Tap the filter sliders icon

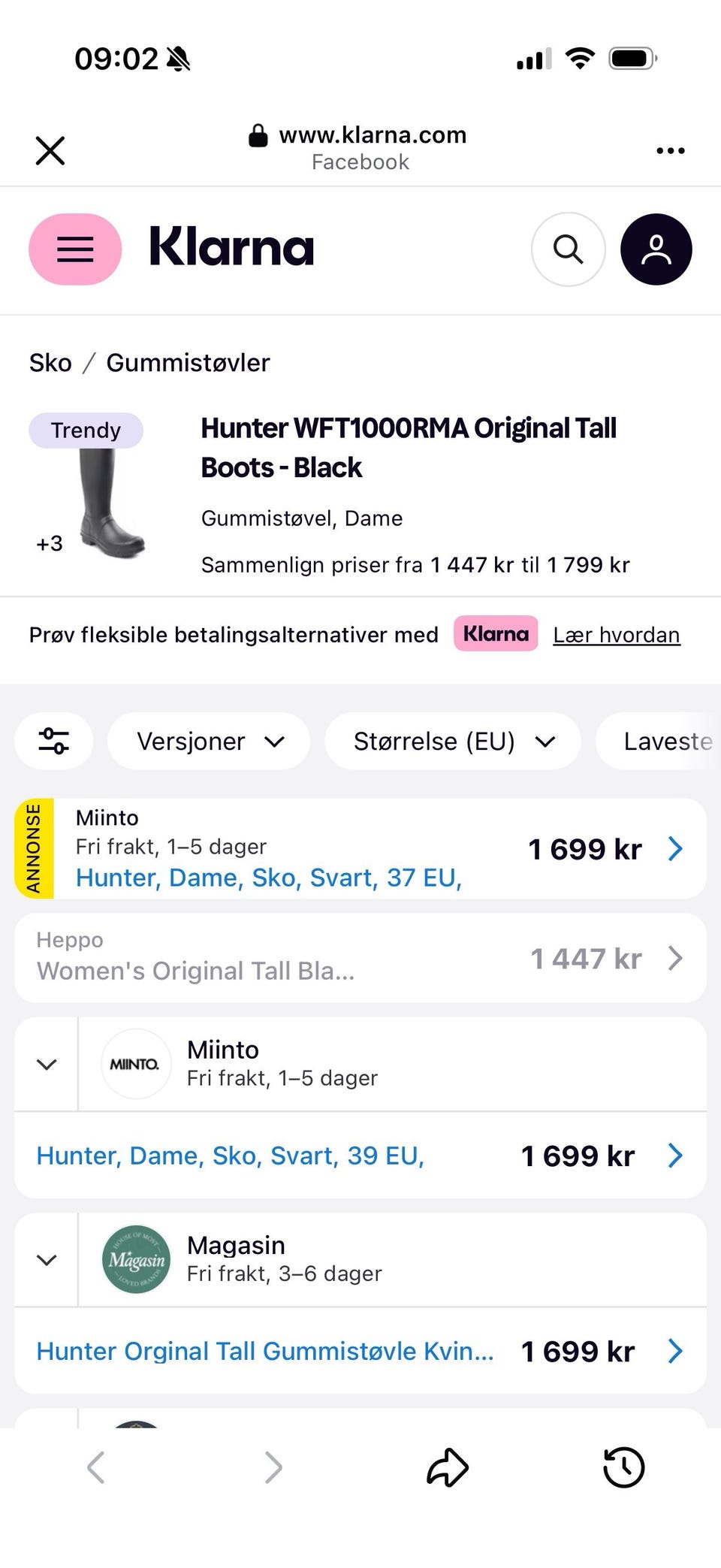pos(54,742)
